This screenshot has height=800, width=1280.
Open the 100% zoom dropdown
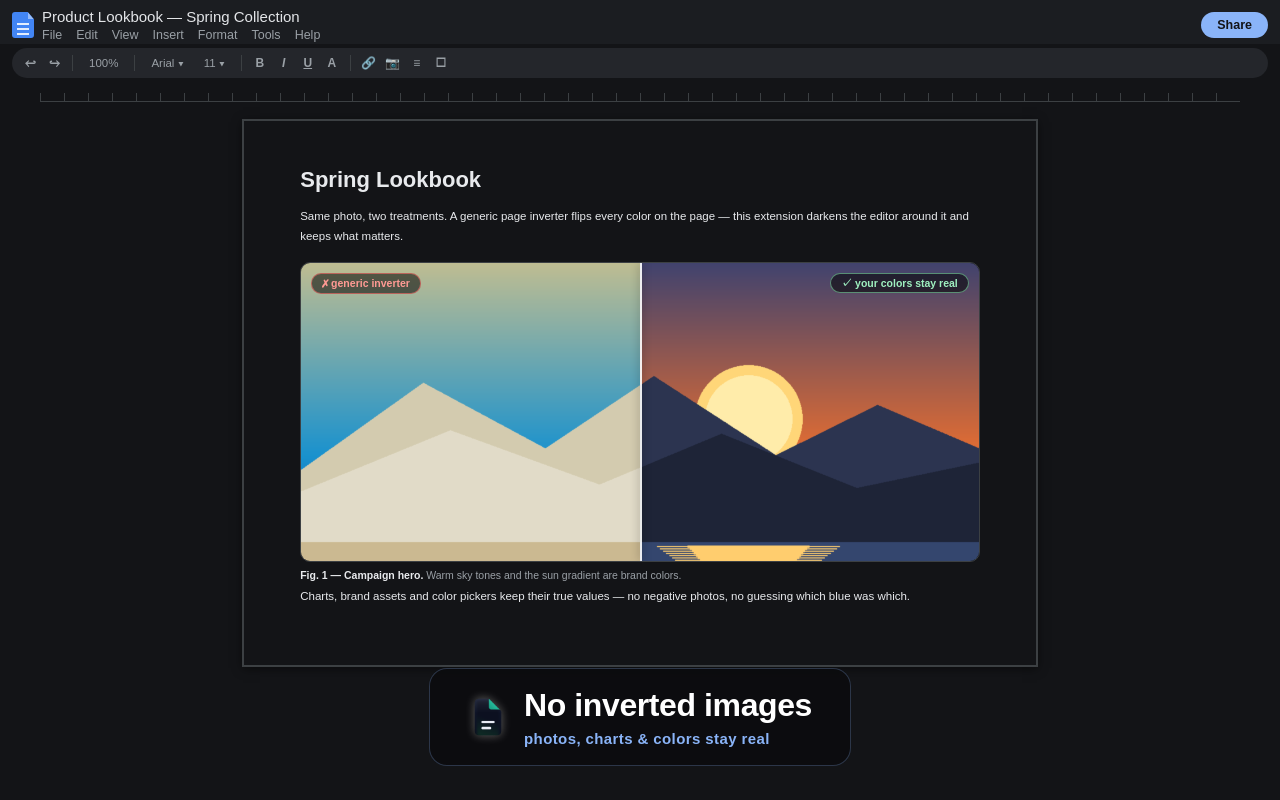click(x=104, y=63)
